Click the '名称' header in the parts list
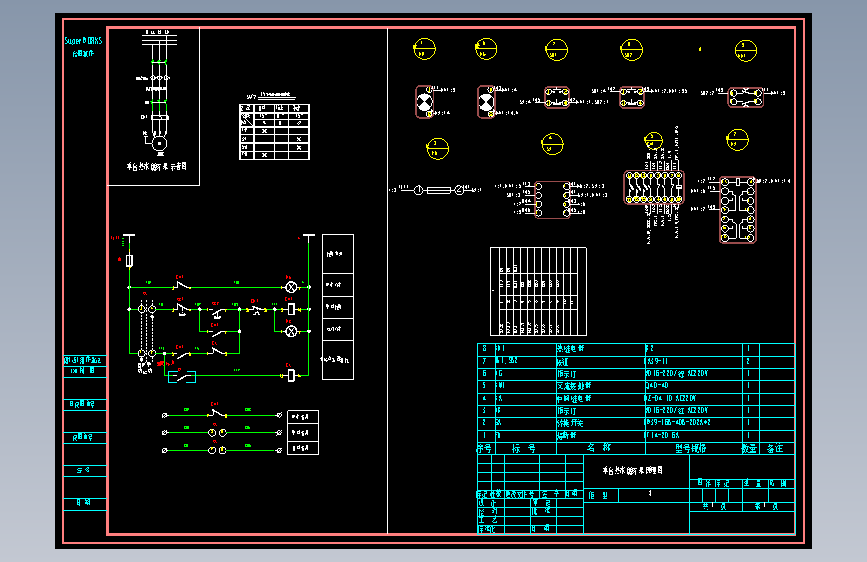The image size is (867, 562). click(599, 448)
